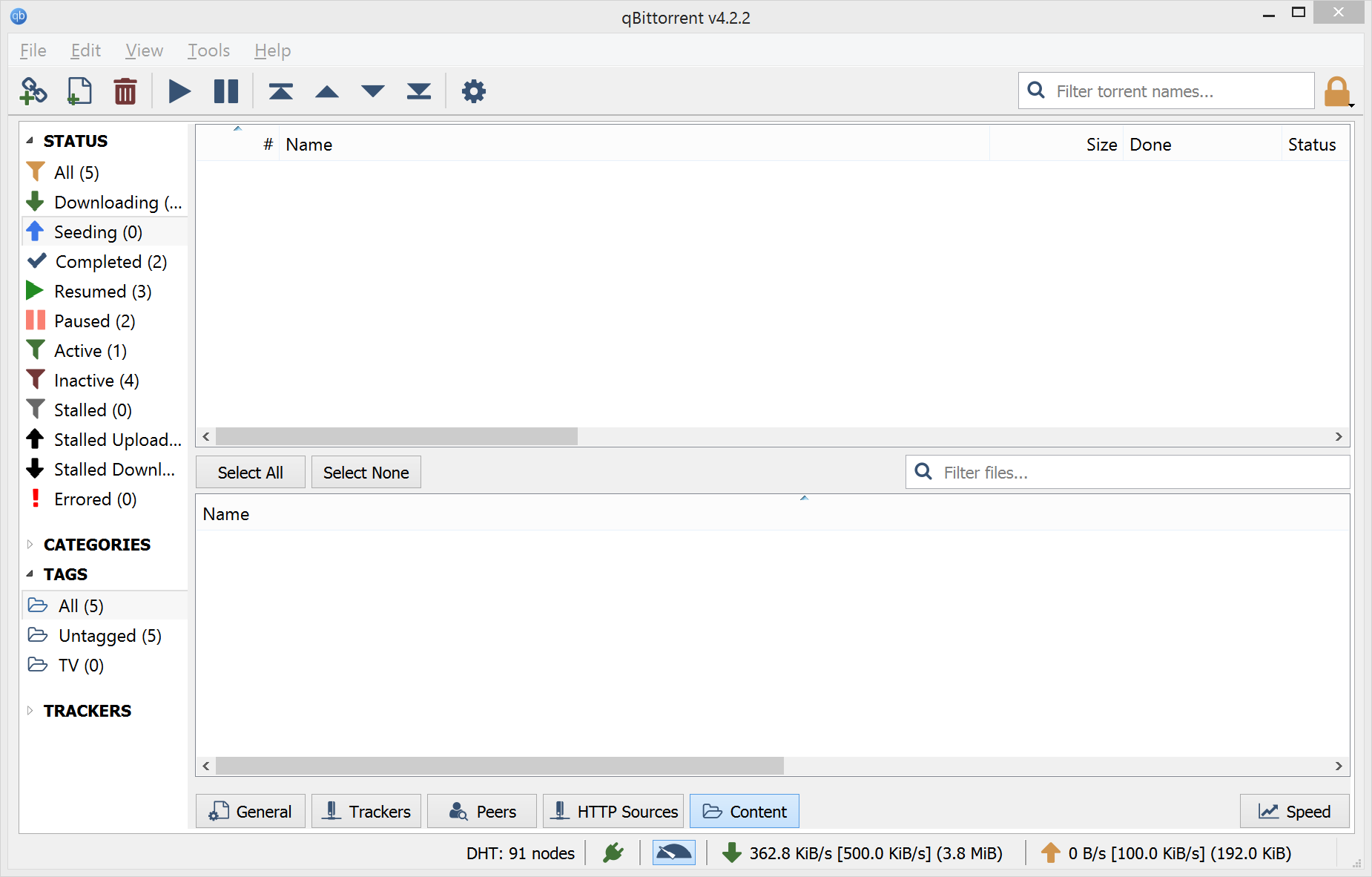Select the Untagged (5) tag filter
Viewport: 1372px width, 877px height.
[x=105, y=636]
